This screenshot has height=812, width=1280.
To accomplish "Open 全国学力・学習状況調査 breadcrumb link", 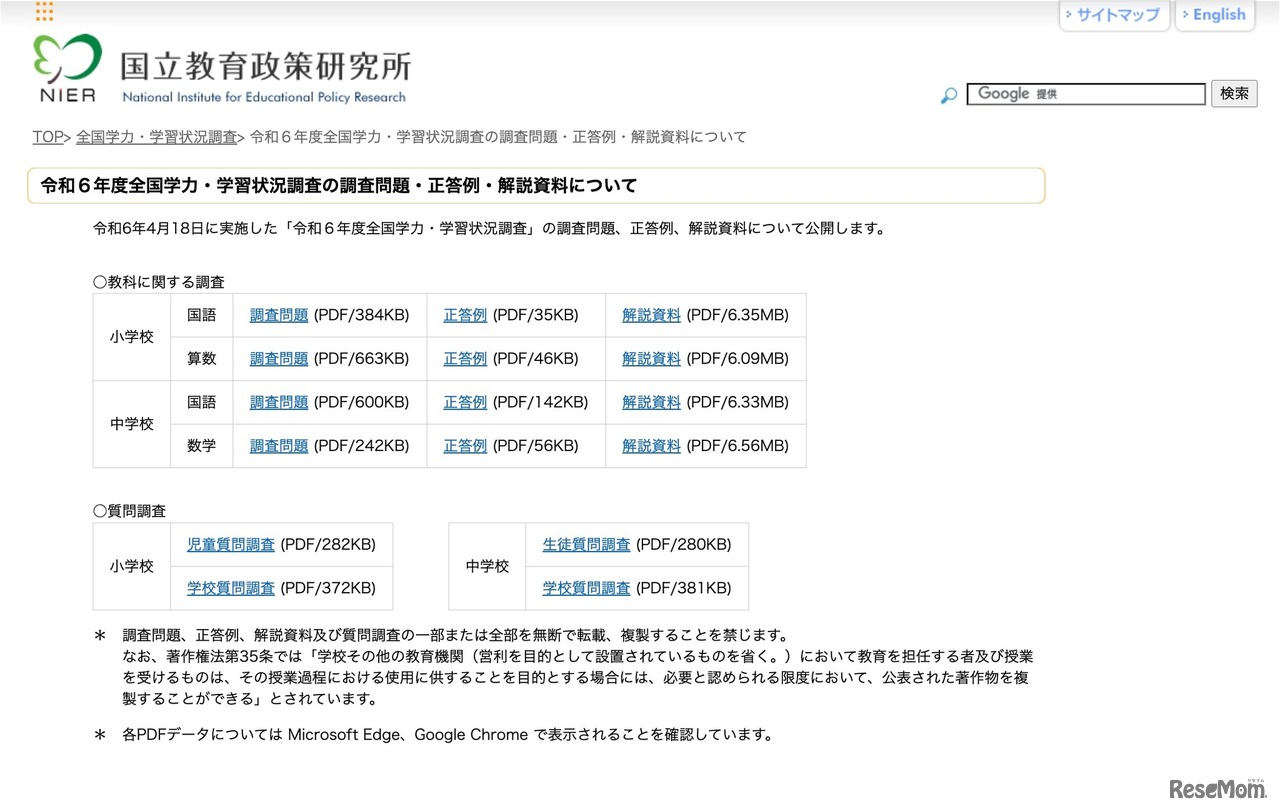I will point(156,137).
